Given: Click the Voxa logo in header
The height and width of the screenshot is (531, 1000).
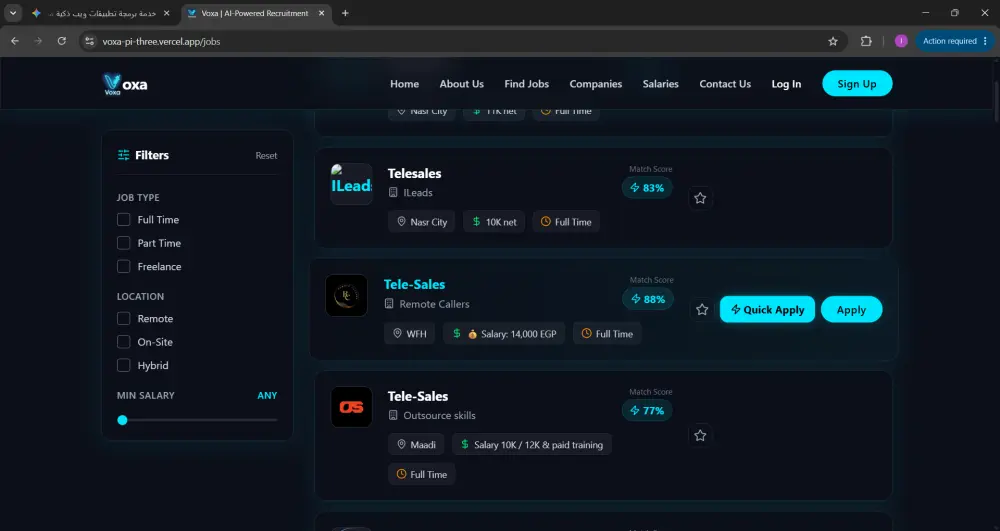Looking at the screenshot, I should tap(124, 84).
